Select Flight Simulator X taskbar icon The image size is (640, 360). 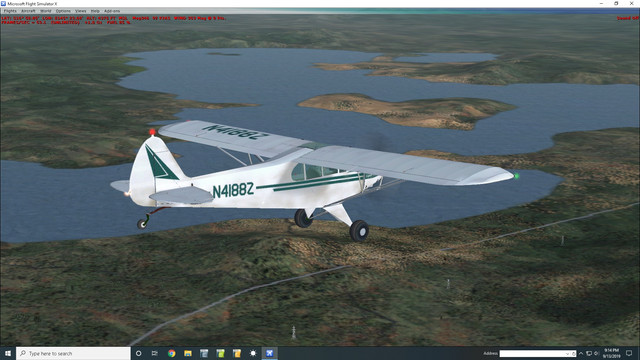(269, 353)
